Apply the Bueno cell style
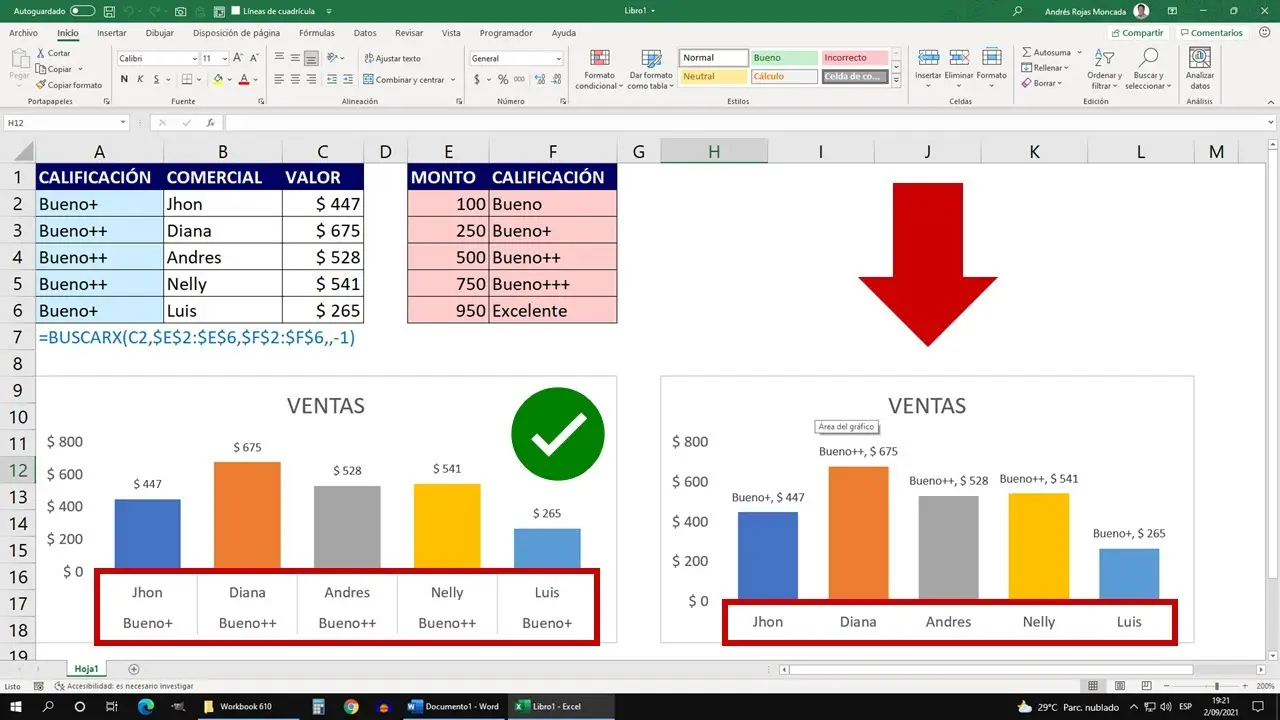The width and height of the screenshot is (1280, 720). 785,57
